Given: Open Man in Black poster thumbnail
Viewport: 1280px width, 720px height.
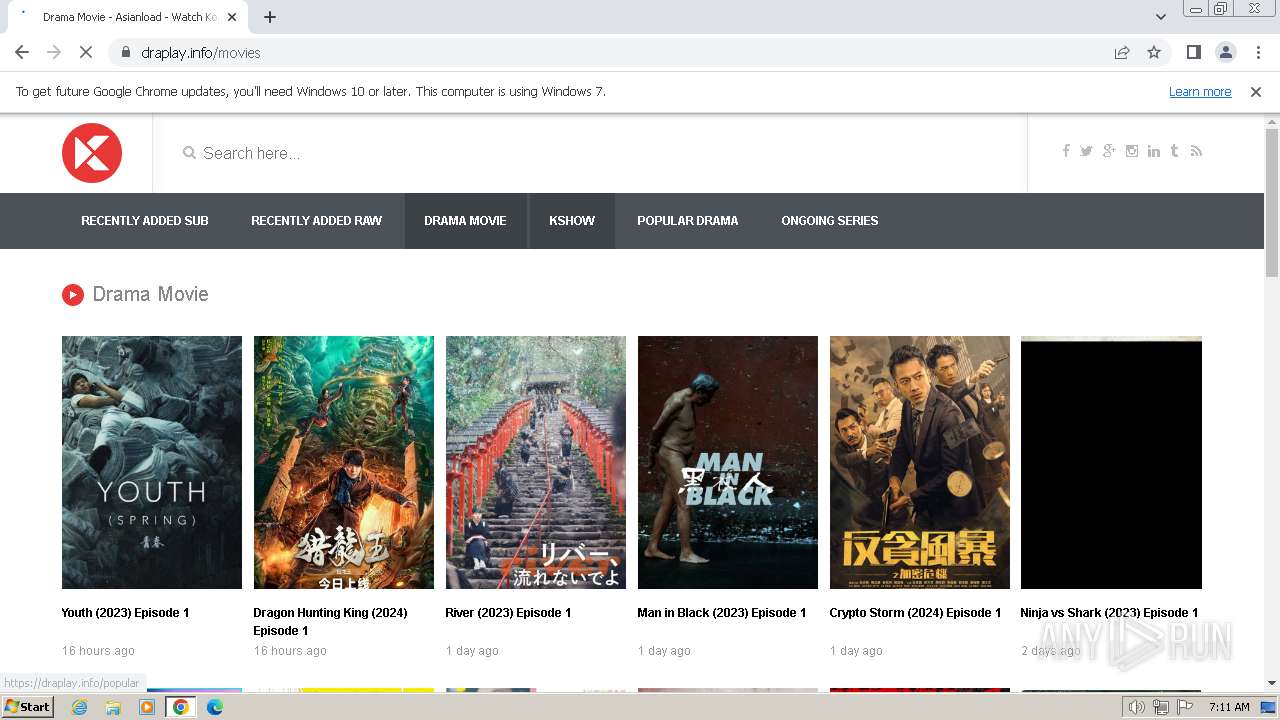Looking at the screenshot, I should [728, 462].
